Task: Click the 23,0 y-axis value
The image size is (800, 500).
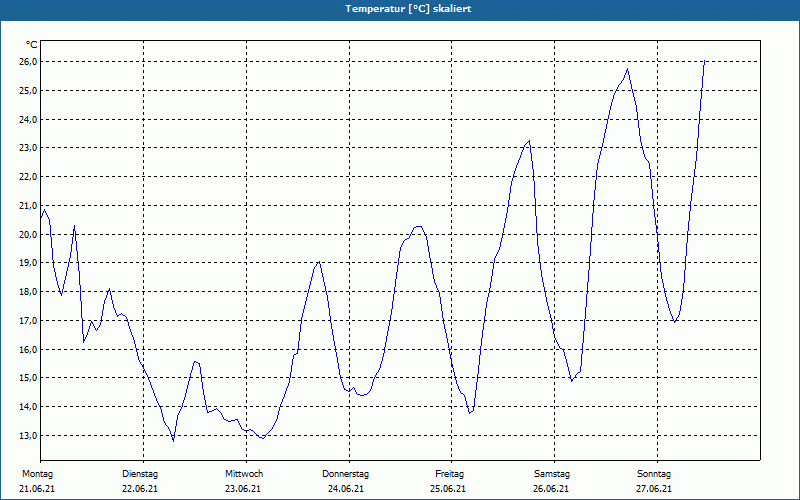Action: (x=28, y=148)
